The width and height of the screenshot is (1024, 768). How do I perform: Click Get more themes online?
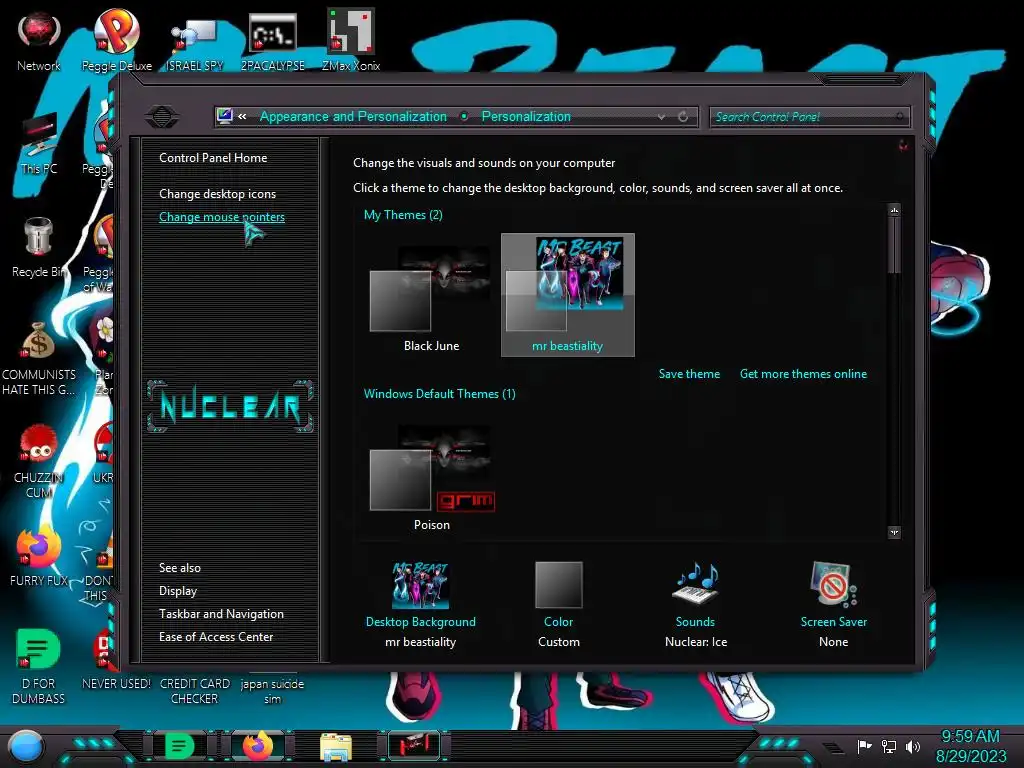pos(803,374)
